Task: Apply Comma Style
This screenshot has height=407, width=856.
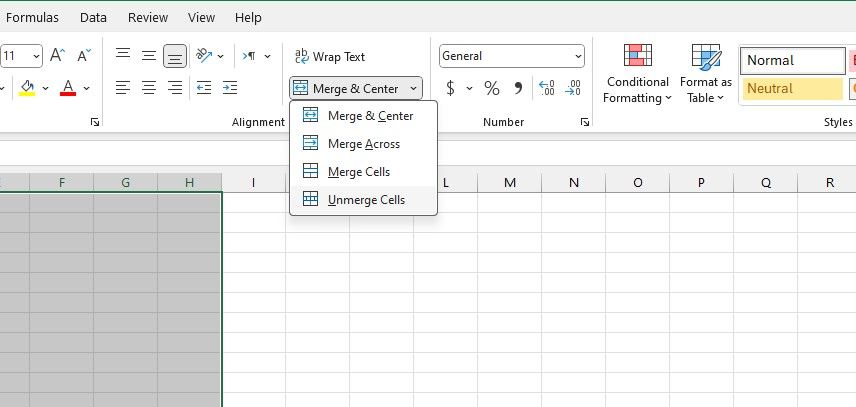Action: pos(518,88)
